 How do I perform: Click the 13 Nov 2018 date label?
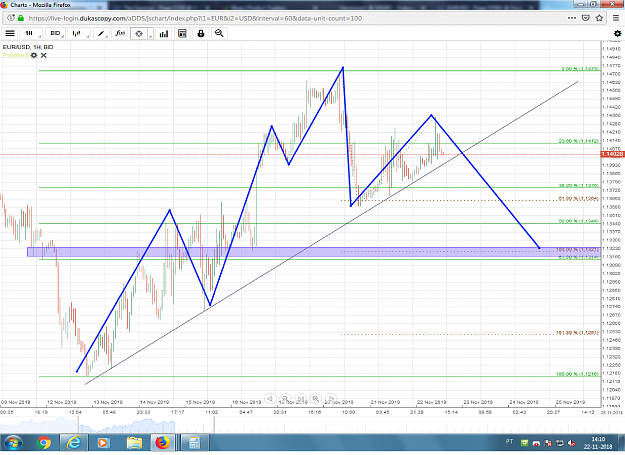(x=108, y=402)
